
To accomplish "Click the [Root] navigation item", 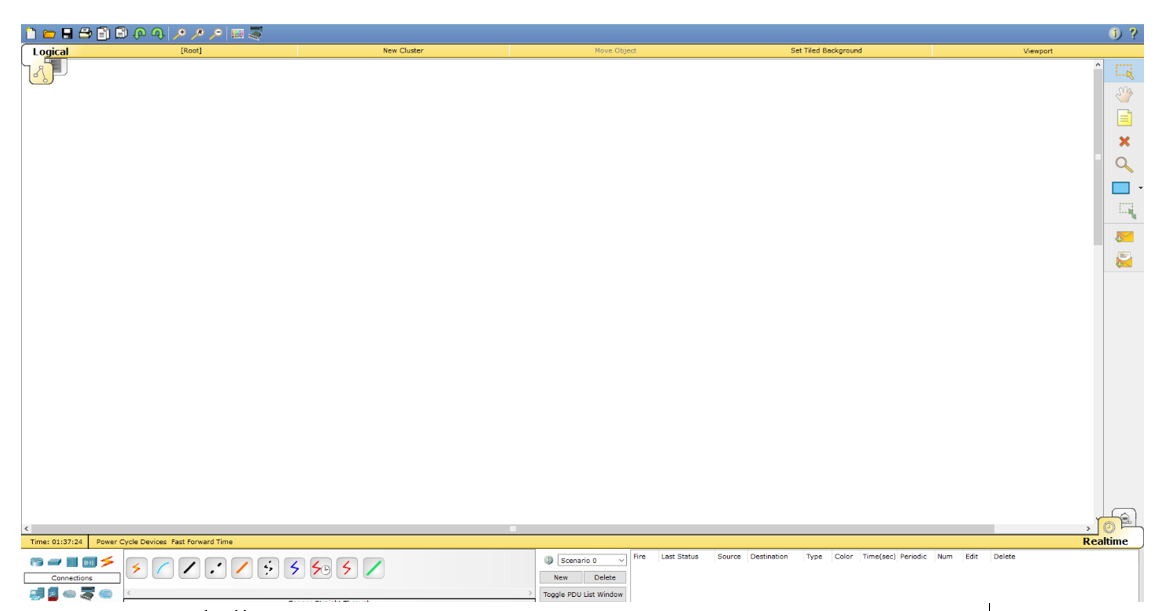I will point(191,51).
